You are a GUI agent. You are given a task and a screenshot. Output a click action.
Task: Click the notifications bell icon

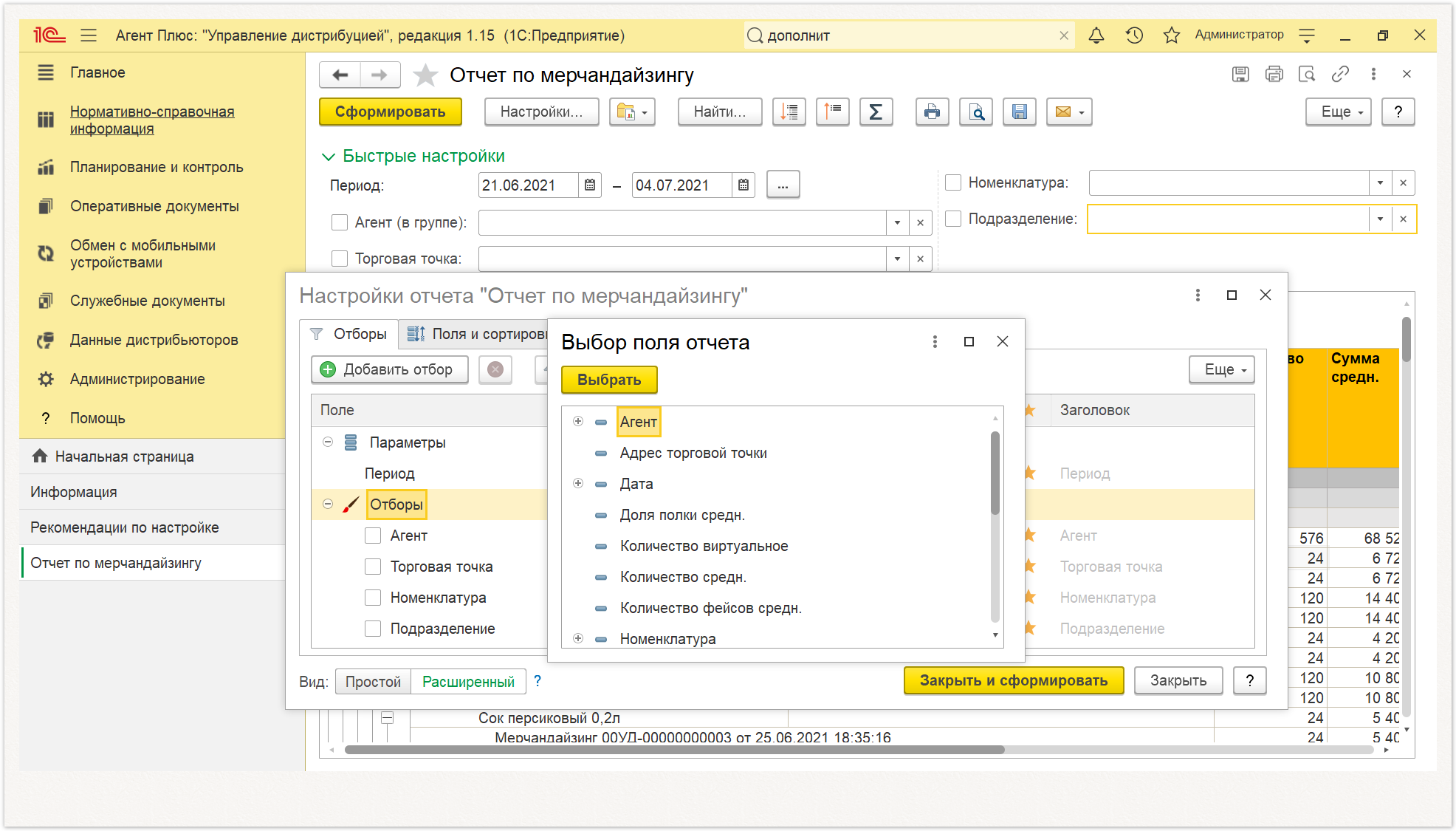(x=1096, y=35)
